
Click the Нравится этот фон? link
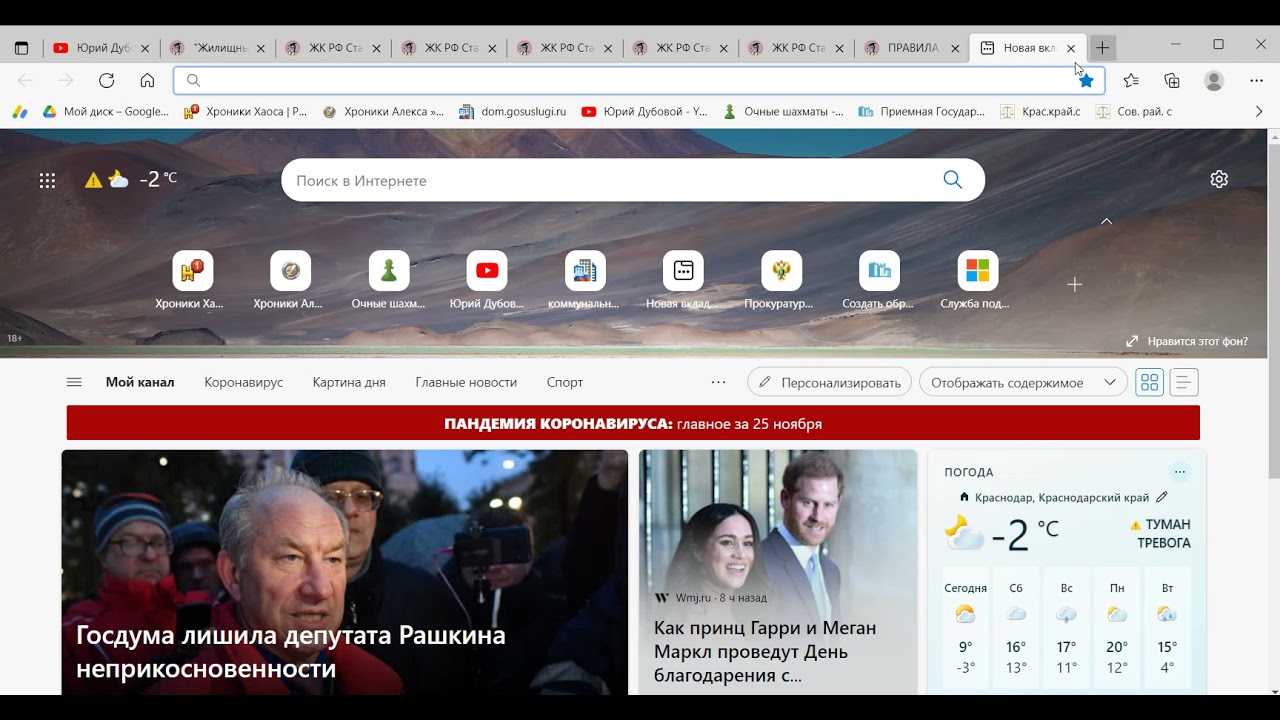(x=1187, y=341)
